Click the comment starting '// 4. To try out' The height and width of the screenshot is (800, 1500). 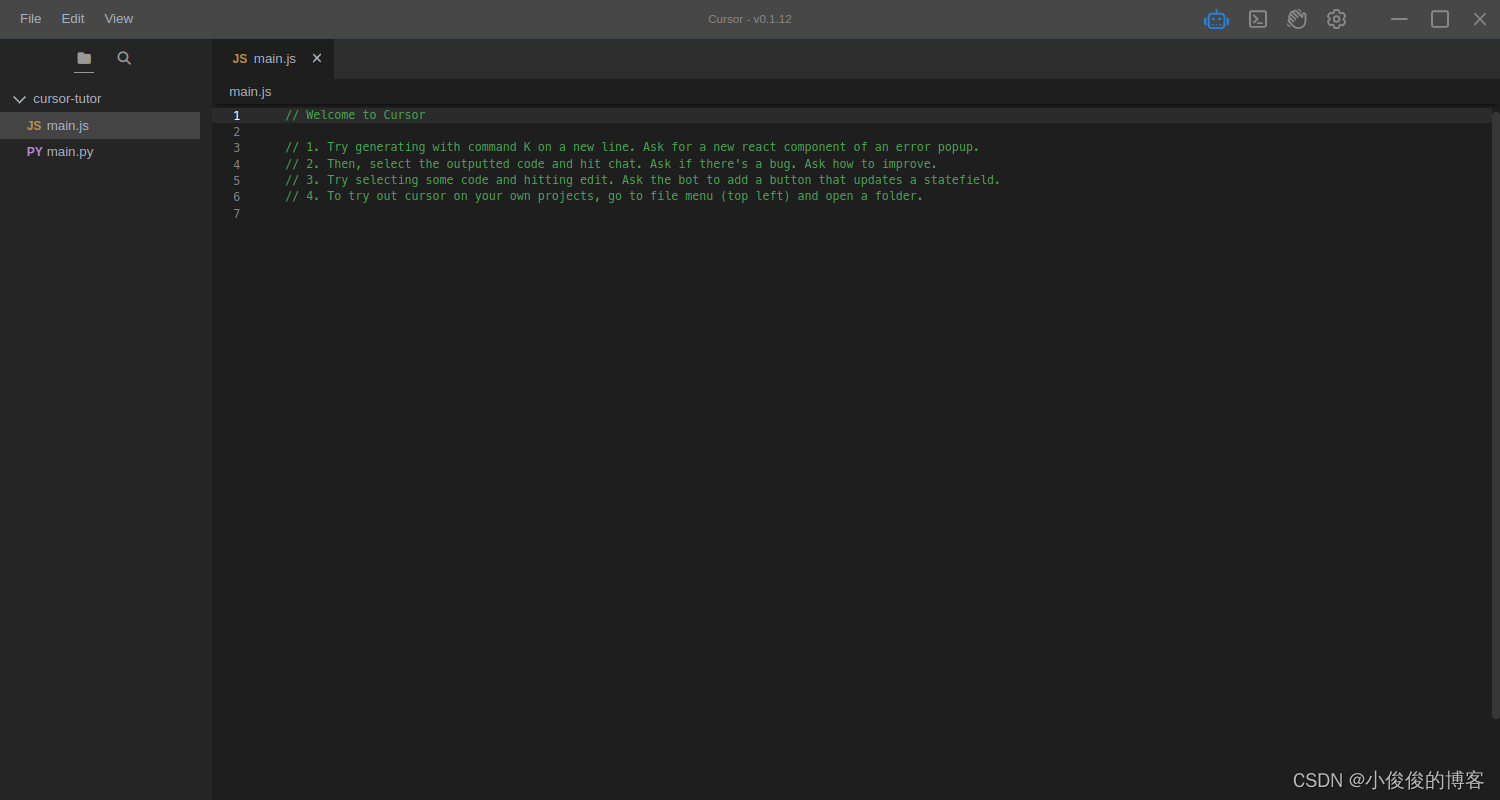(x=604, y=196)
